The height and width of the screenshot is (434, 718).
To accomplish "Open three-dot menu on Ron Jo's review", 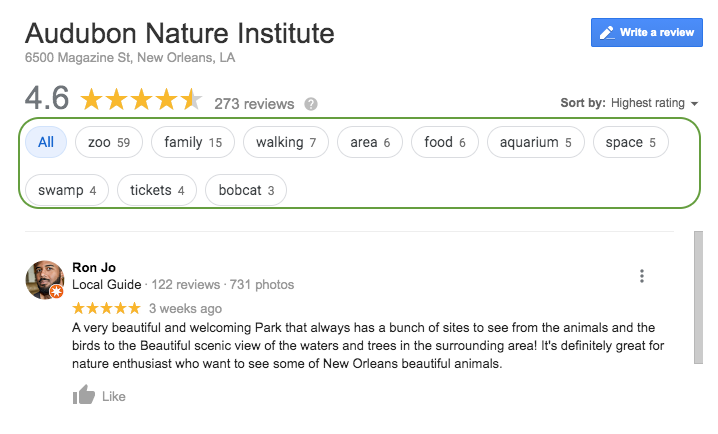I will [642, 277].
